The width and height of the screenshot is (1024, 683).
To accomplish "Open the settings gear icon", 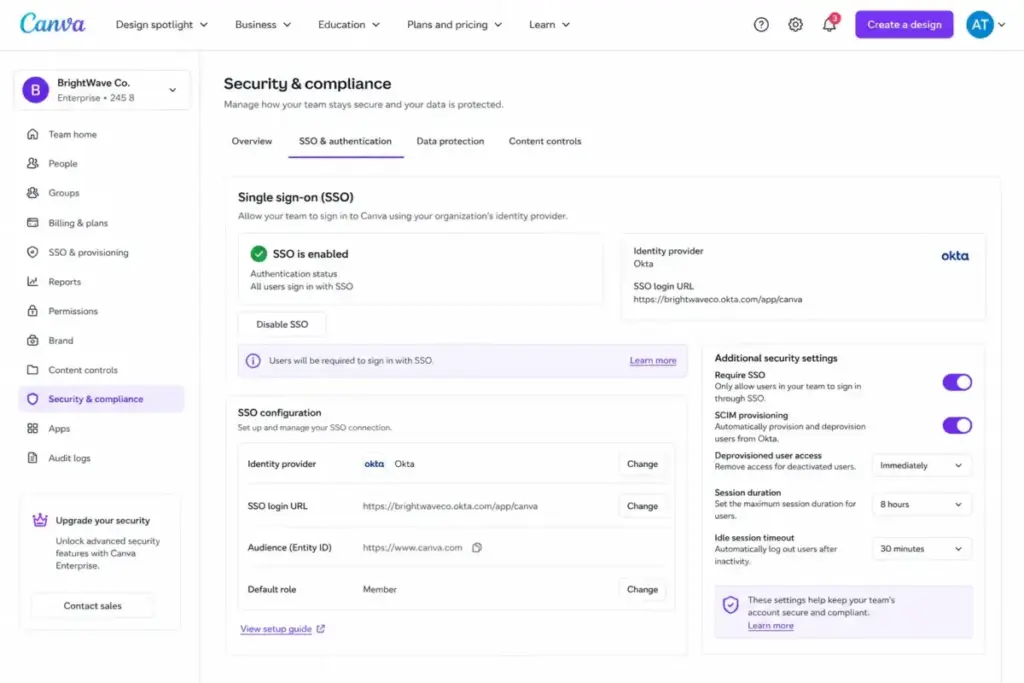I will (x=795, y=25).
